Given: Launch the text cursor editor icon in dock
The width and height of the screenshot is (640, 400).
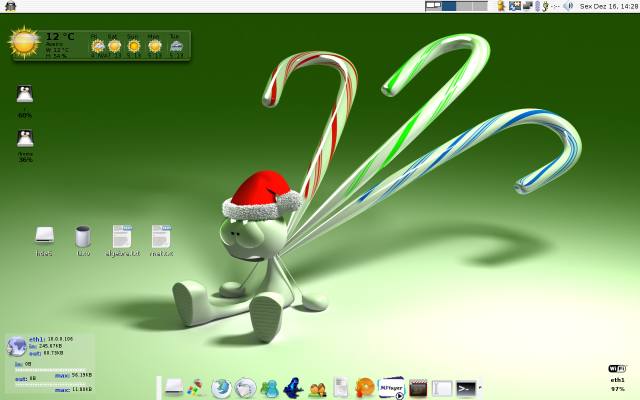Looking at the screenshot, I should pos(442,388).
